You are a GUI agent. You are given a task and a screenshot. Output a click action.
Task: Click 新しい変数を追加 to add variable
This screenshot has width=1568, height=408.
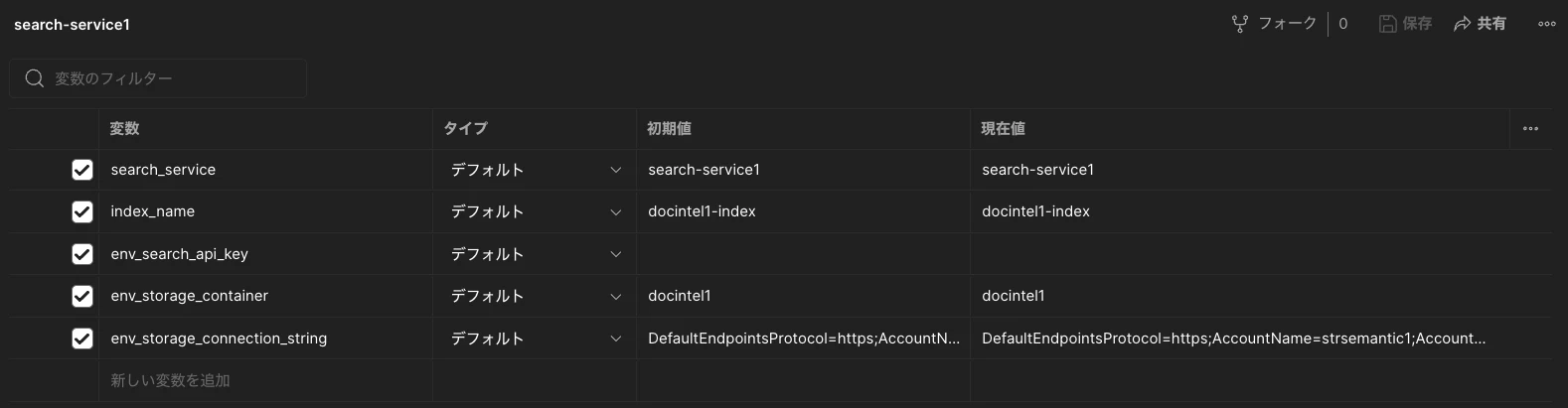click(170, 380)
